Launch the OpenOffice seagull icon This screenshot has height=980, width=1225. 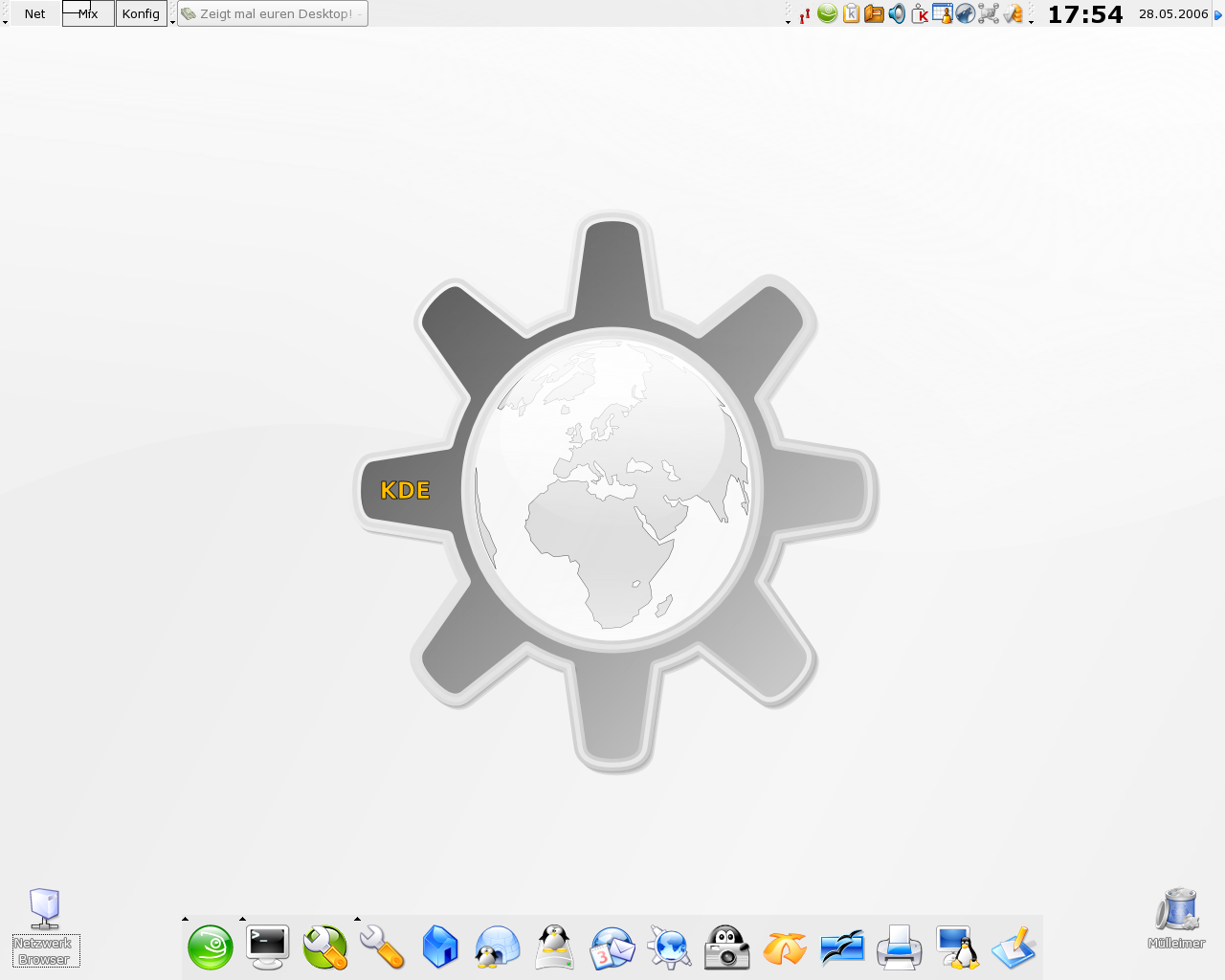tap(842, 947)
